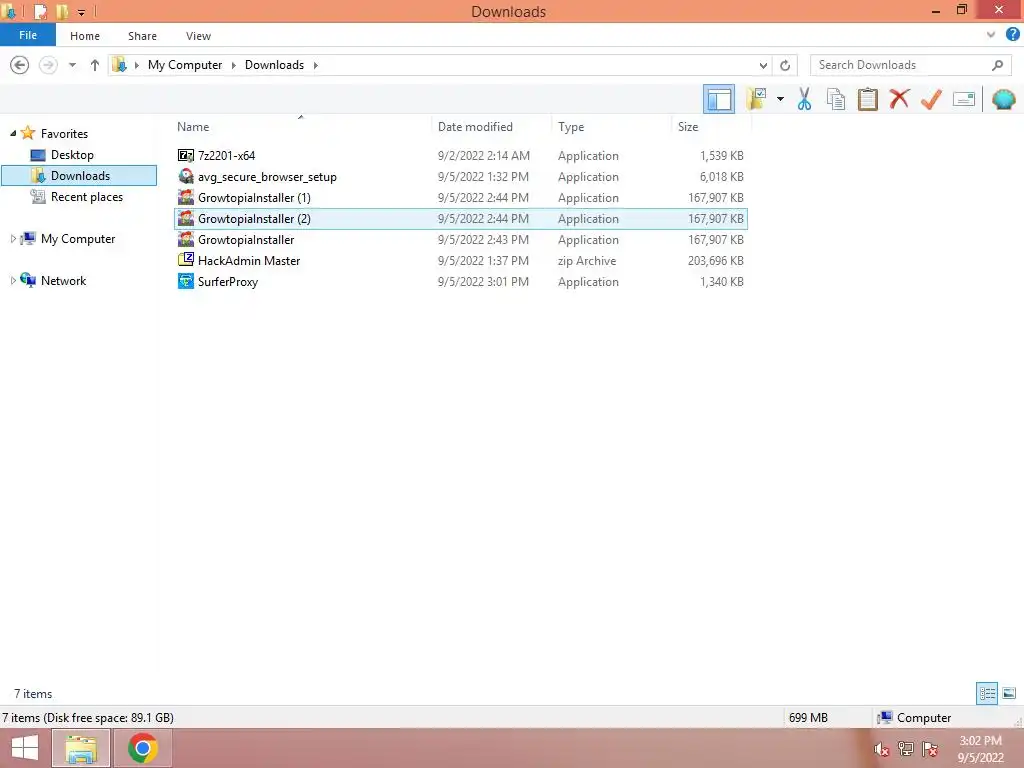This screenshot has height=768, width=1024.
Task: Open Google Chrome from the taskbar
Action: pos(142,748)
